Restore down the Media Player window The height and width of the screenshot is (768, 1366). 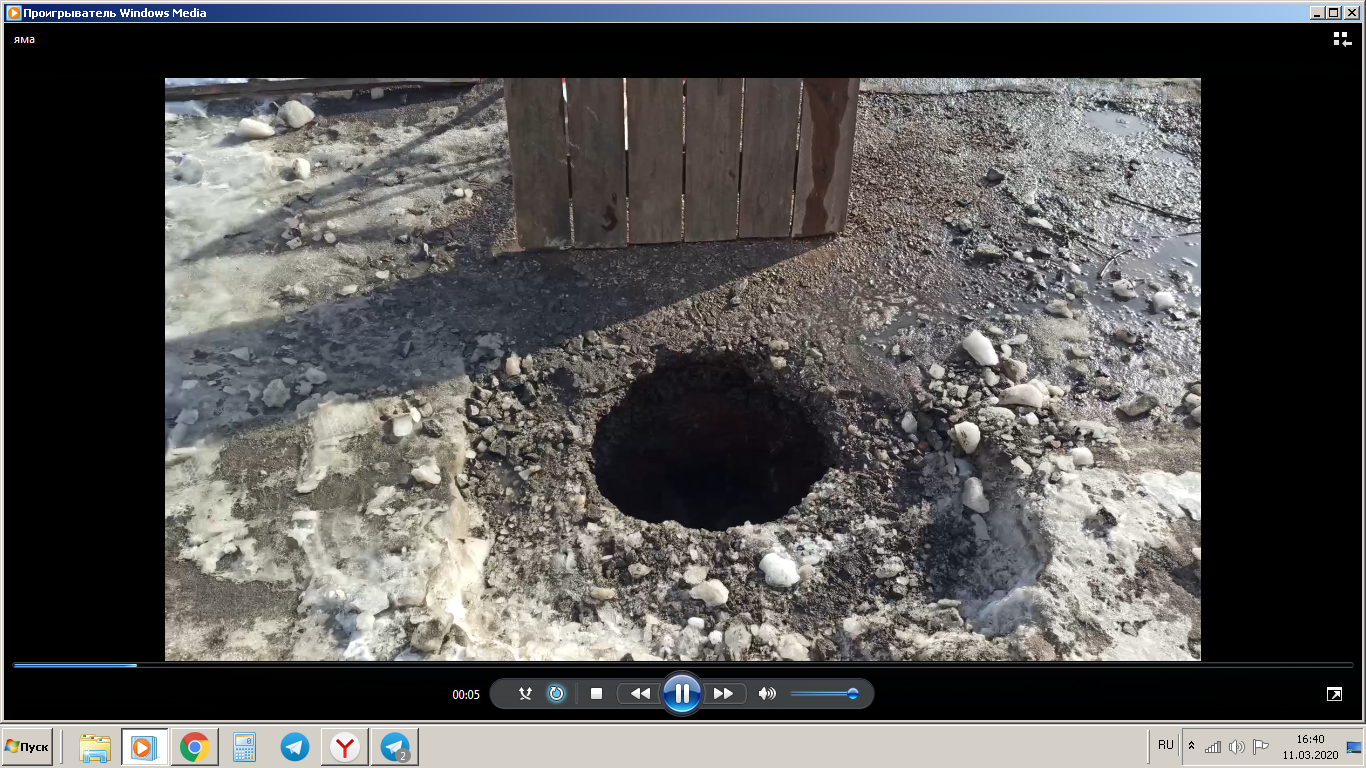pos(1333,12)
